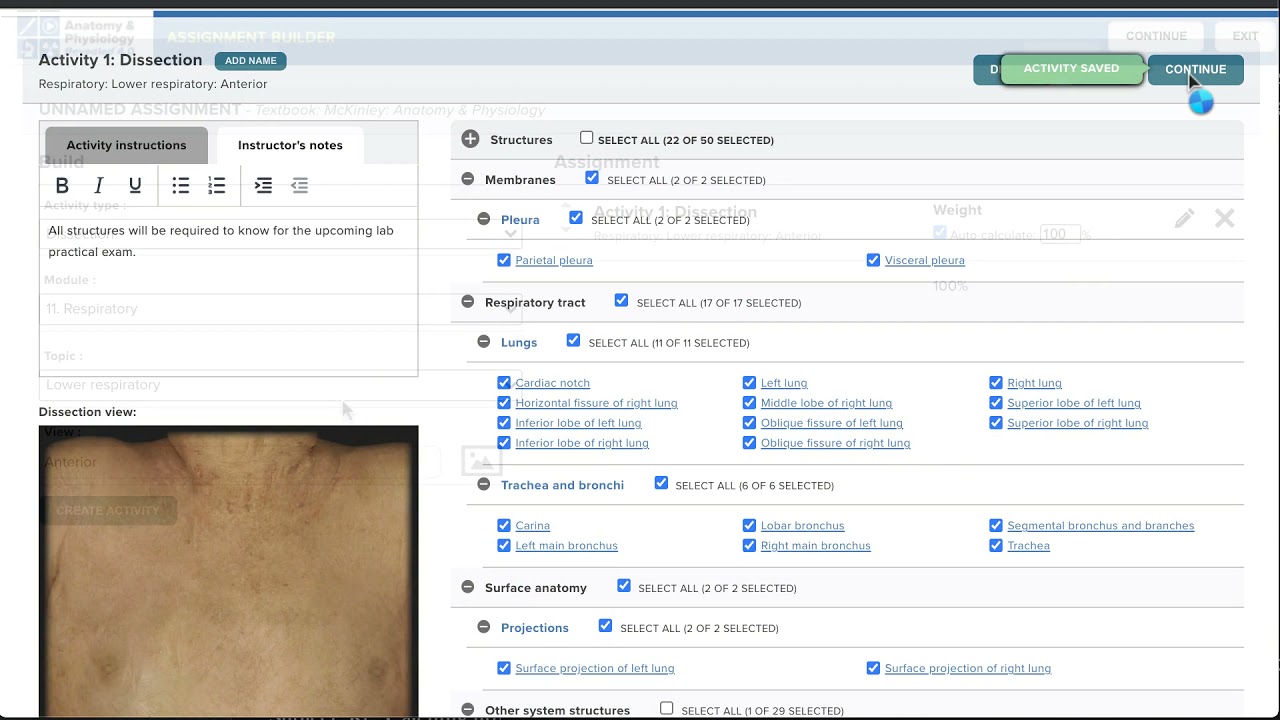Uncheck the Cardiac notch checkbox
The height and width of the screenshot is (720, 1280).
tap(504, 383)
